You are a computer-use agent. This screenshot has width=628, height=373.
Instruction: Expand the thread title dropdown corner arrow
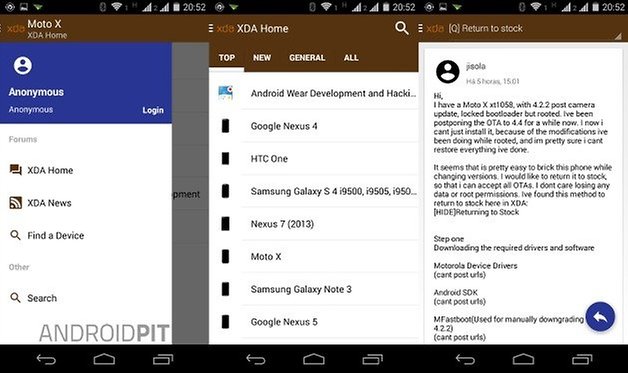pos(618,36)
